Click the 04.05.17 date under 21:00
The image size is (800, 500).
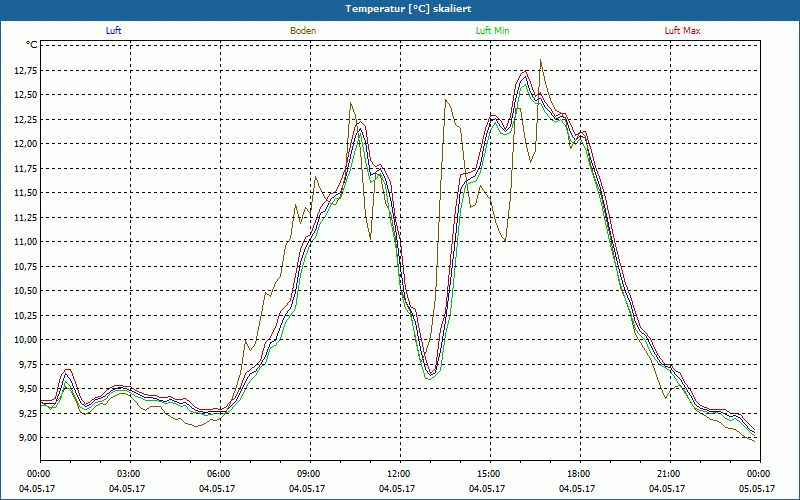667,489
